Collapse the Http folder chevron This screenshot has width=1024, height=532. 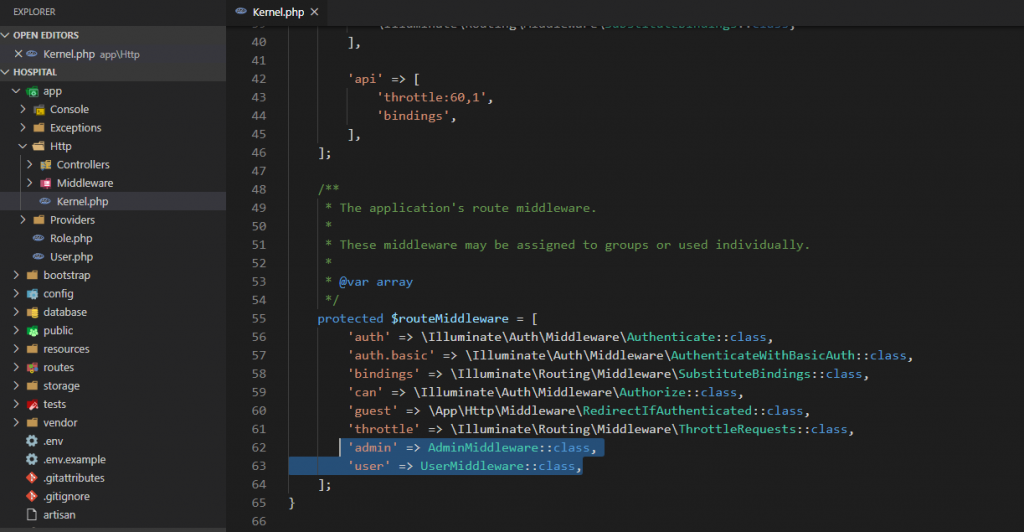[23, 146]
